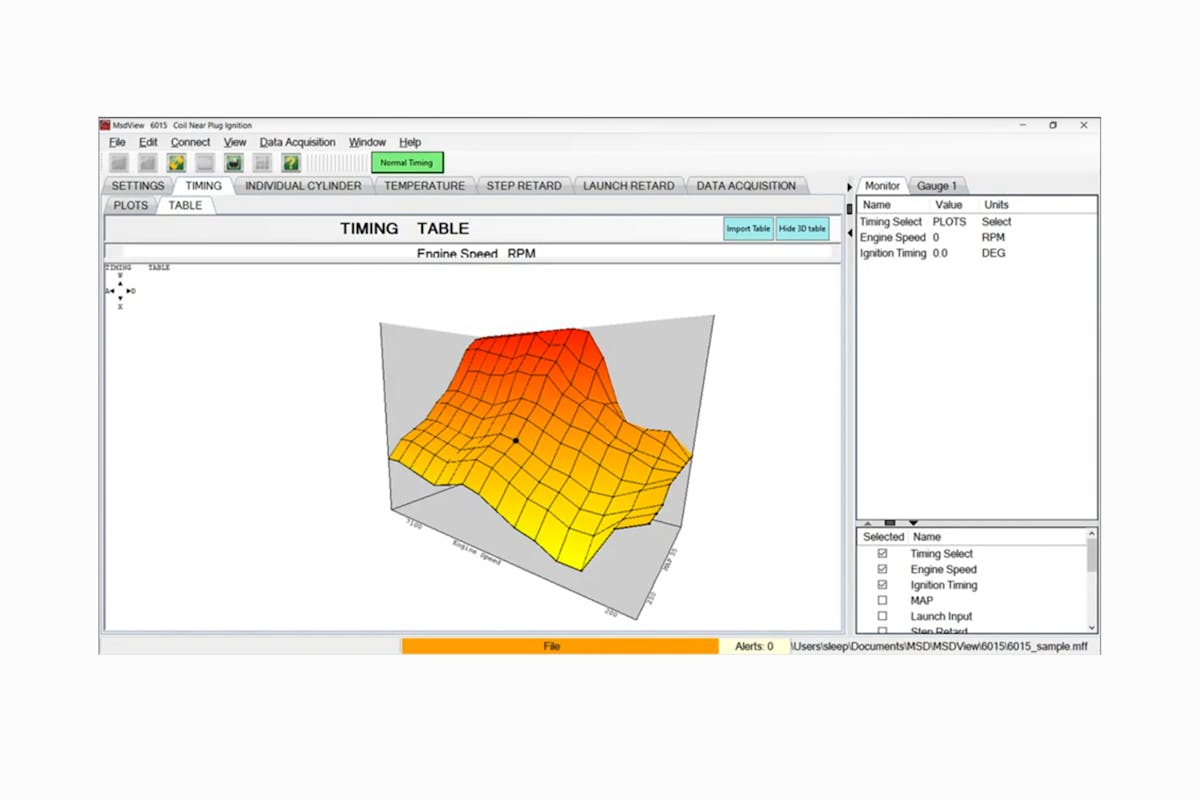
Task: Click the question mark help toolbar icon
Action: [x=291, y=162]
